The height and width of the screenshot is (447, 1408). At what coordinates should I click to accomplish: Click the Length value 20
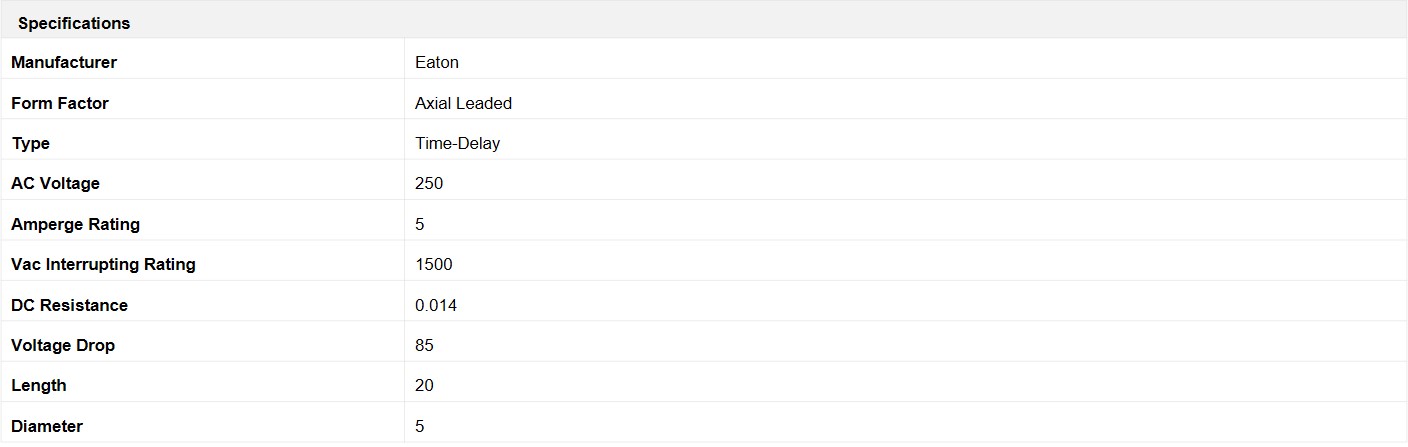[425, 385]
